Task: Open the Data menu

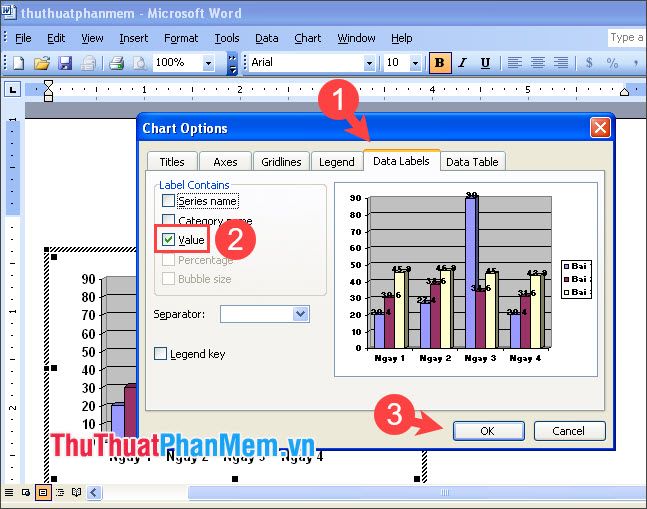Action: click(267, 38)
